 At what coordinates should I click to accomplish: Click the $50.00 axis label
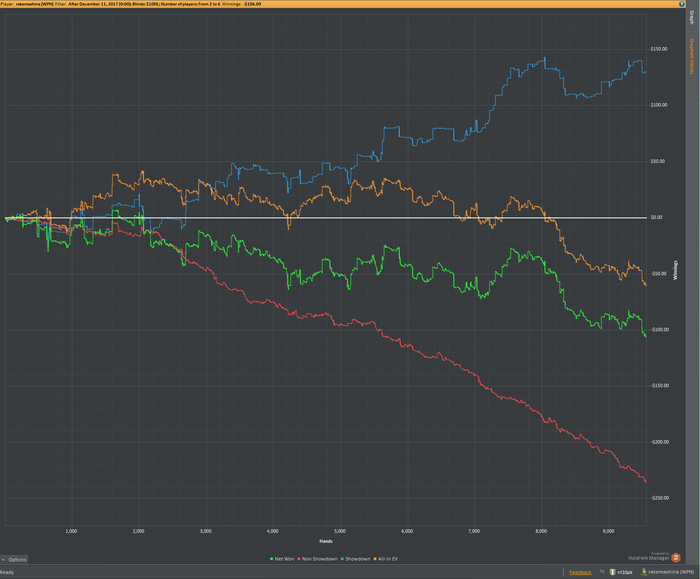[x=658, y=162]
